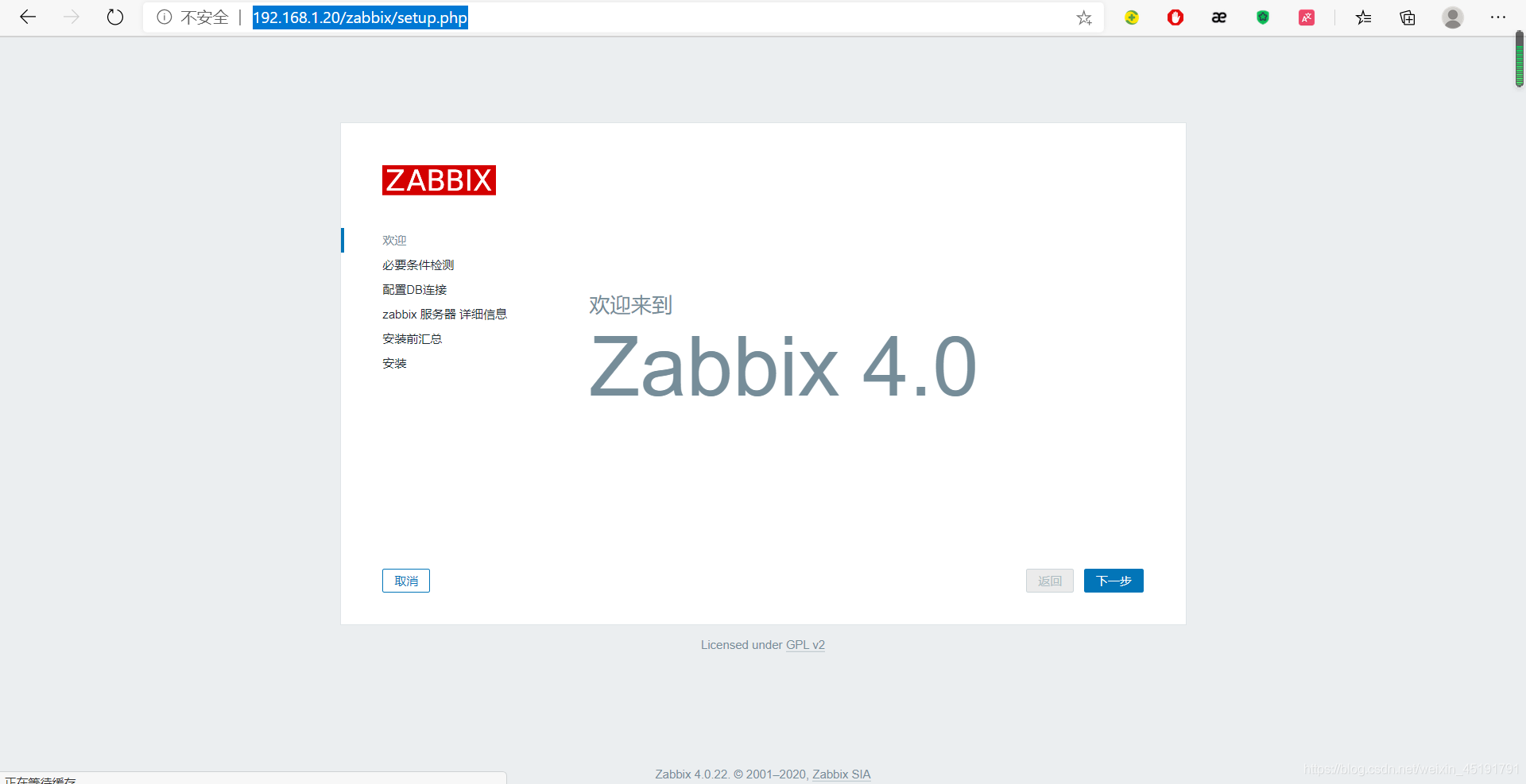Screen dimensions: 1526x784
Task: Open the pink square extension icon
Action: click(1307, 17)
